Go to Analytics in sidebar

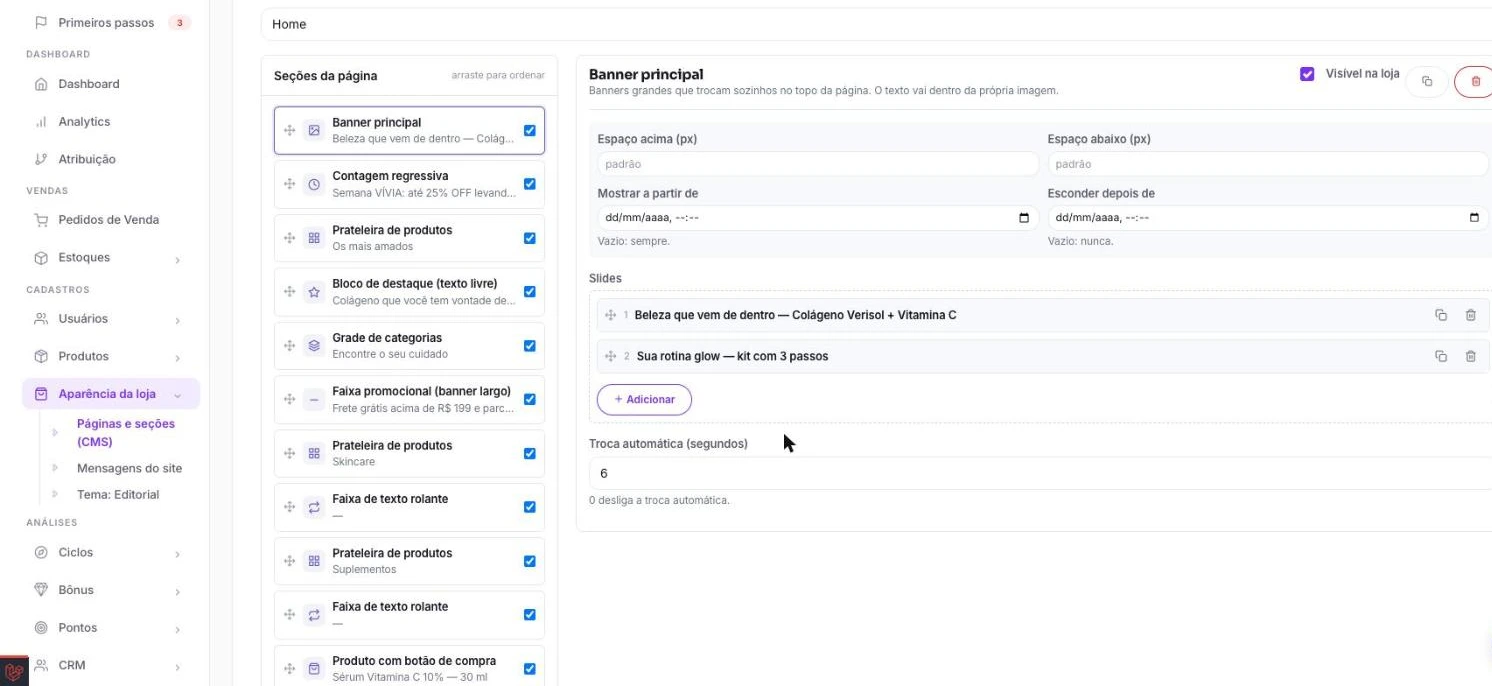point(84,122)
